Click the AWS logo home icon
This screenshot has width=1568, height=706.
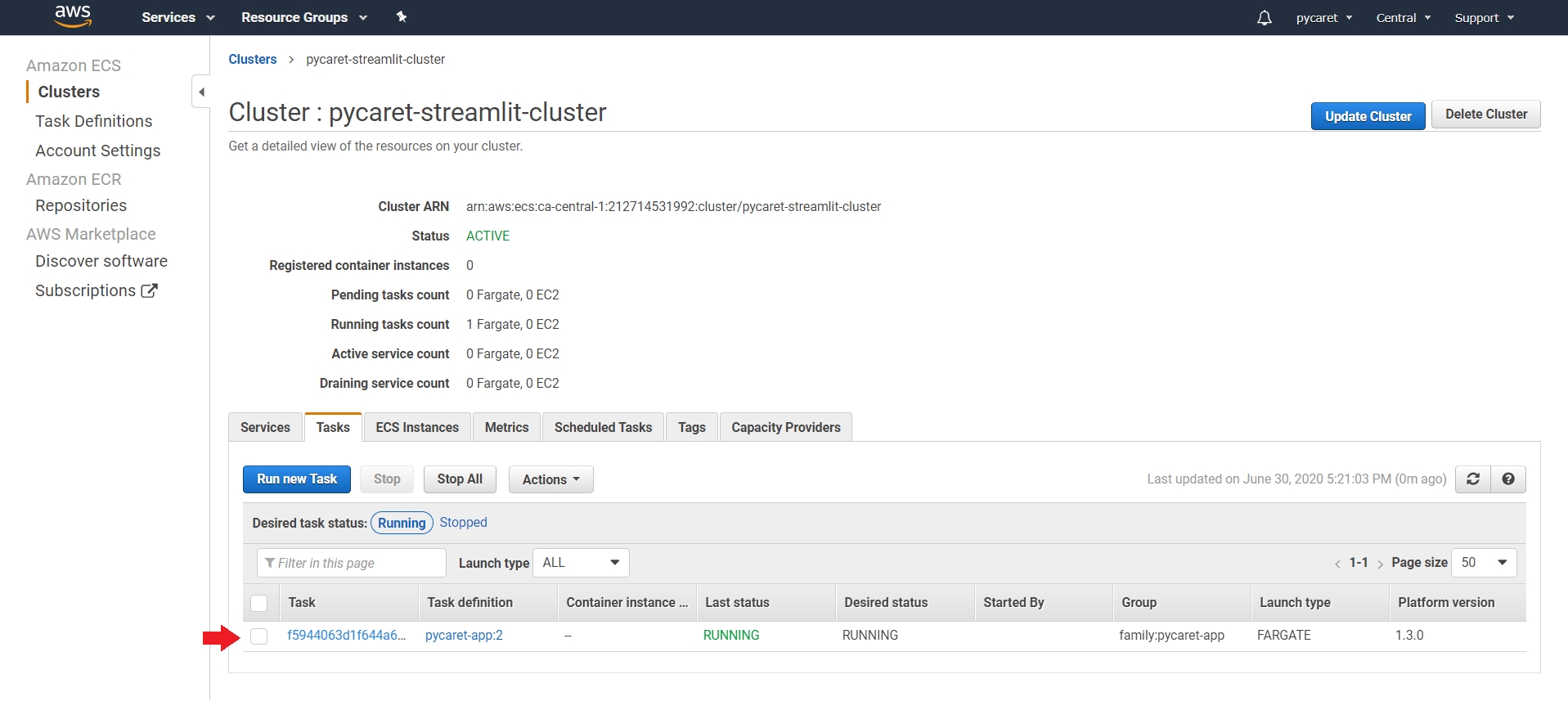tap(72, 16)
